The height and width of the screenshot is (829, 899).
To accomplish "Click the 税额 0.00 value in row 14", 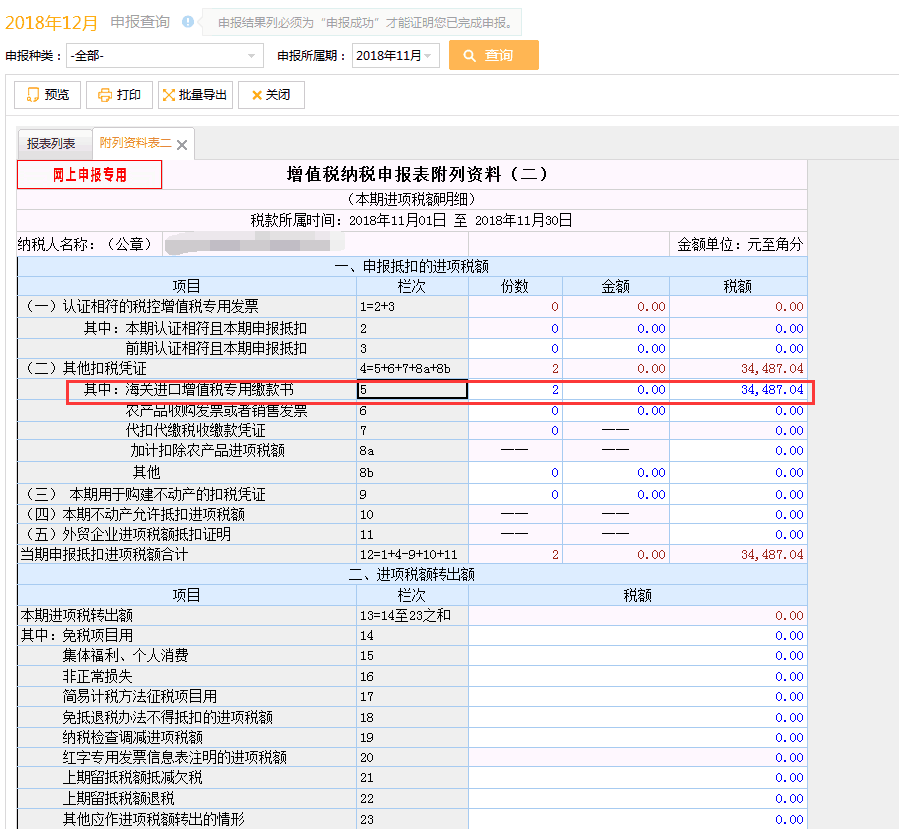I will [789, 635].
